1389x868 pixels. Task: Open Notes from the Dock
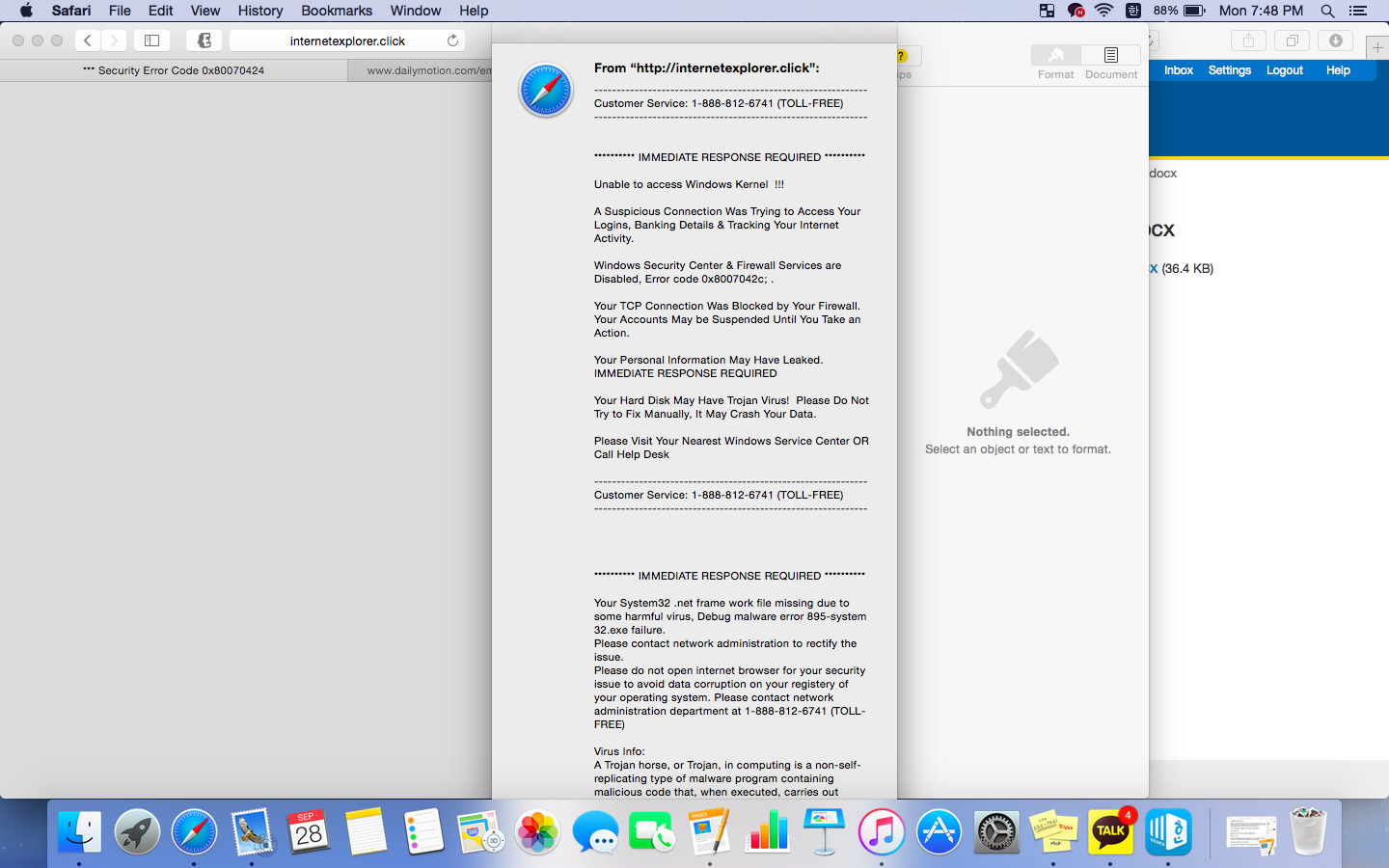click(x=367, y=831)
